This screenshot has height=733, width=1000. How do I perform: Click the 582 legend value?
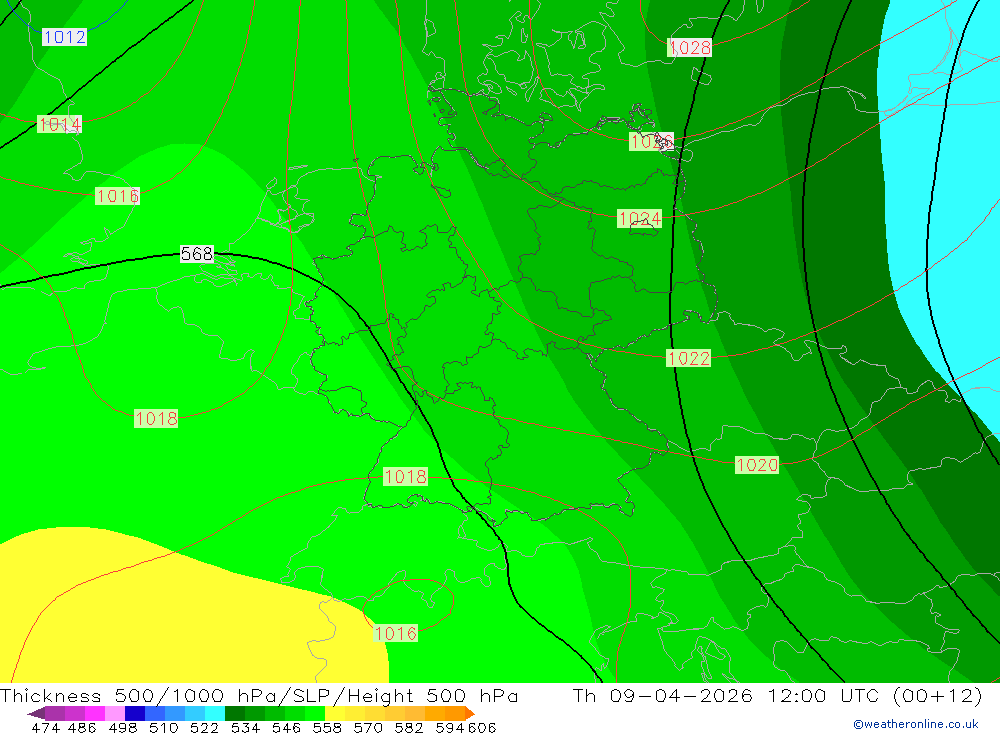pyautogui.click(x=409, y=727)
